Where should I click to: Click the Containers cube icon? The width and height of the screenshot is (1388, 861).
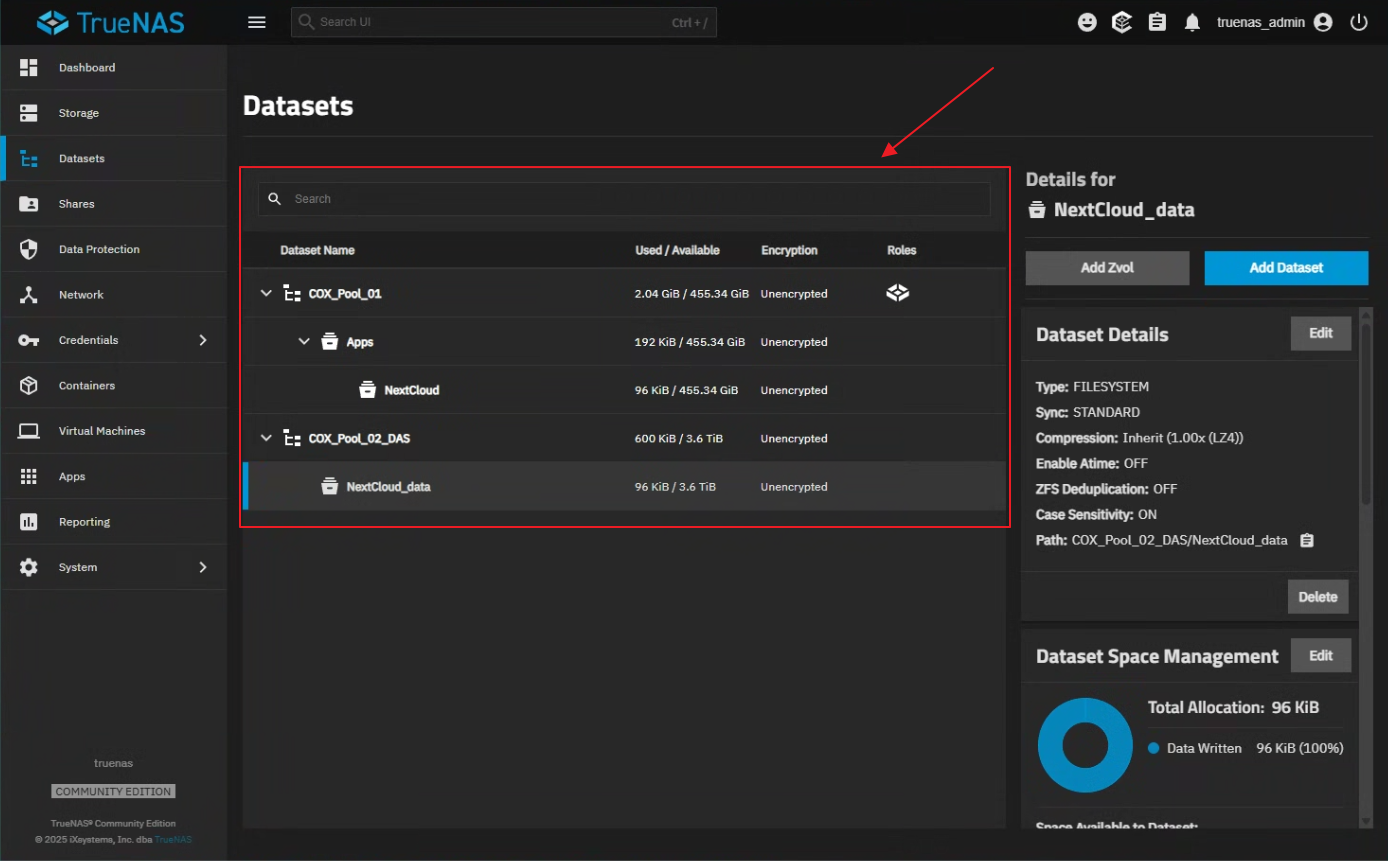click(29, 385)
